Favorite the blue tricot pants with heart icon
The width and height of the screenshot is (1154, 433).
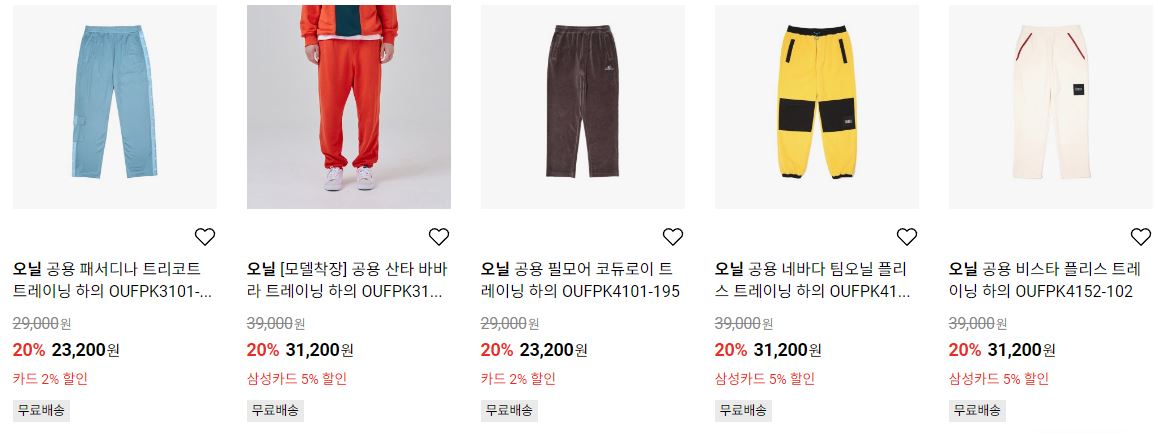click(205, 236)
